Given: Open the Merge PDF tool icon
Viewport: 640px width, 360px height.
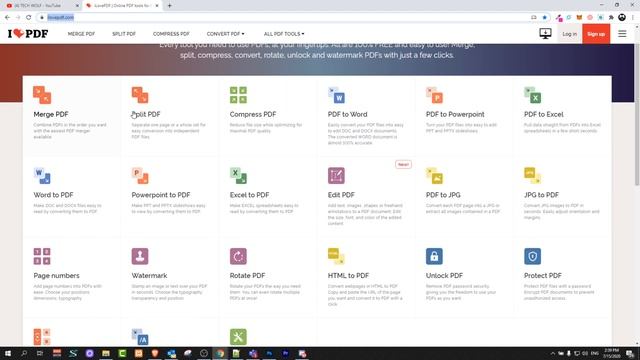Looking at the screenshot, I should click(42, 95).
